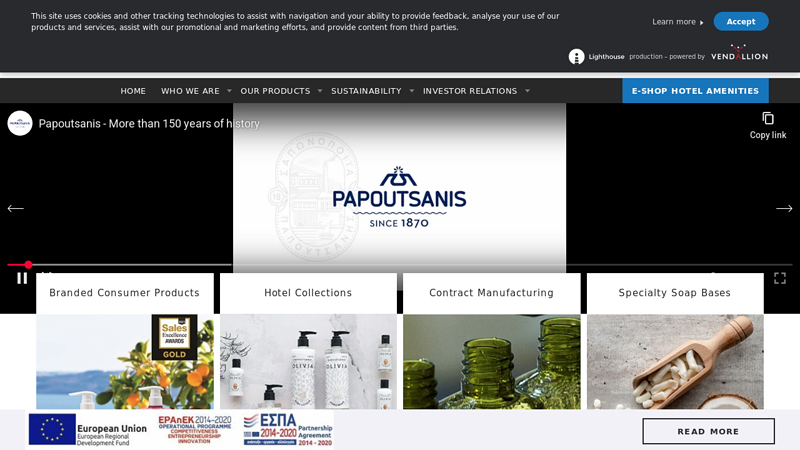Enter fullscreen video mode
This screenshot has height=450, width=800.
pyautogui.click(x=780, y=278)
